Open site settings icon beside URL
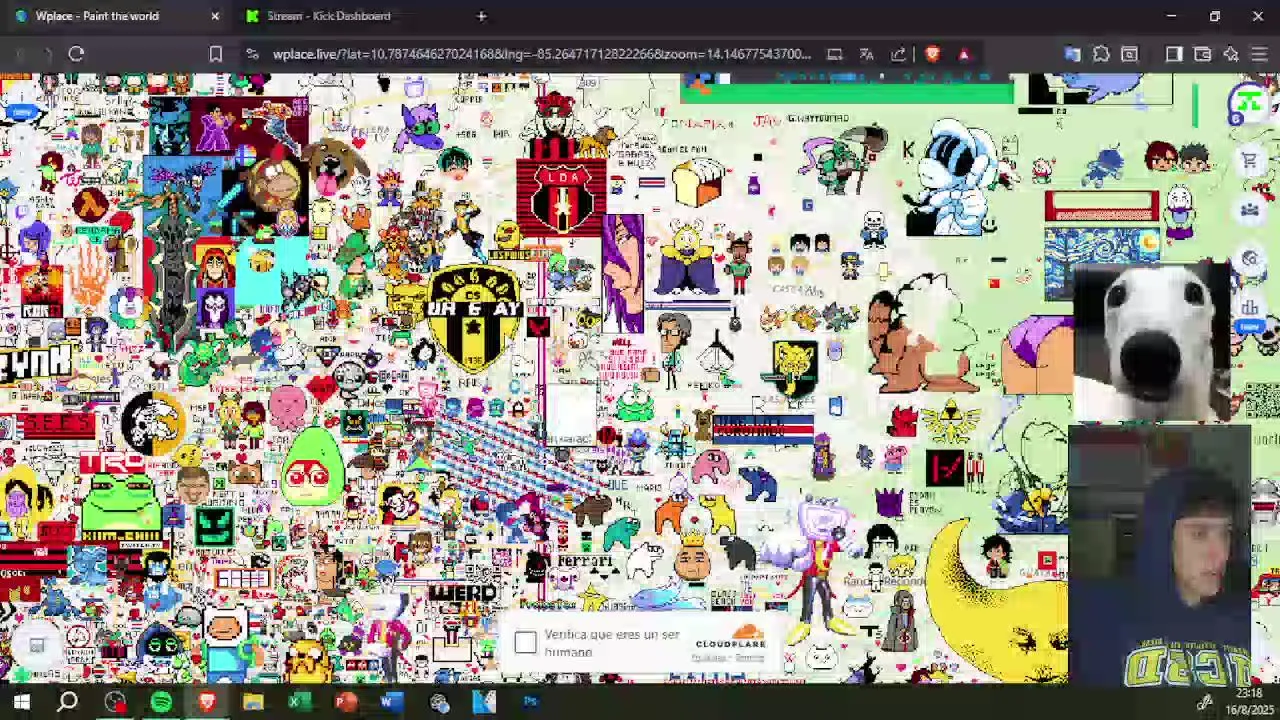 click(252, 54)
